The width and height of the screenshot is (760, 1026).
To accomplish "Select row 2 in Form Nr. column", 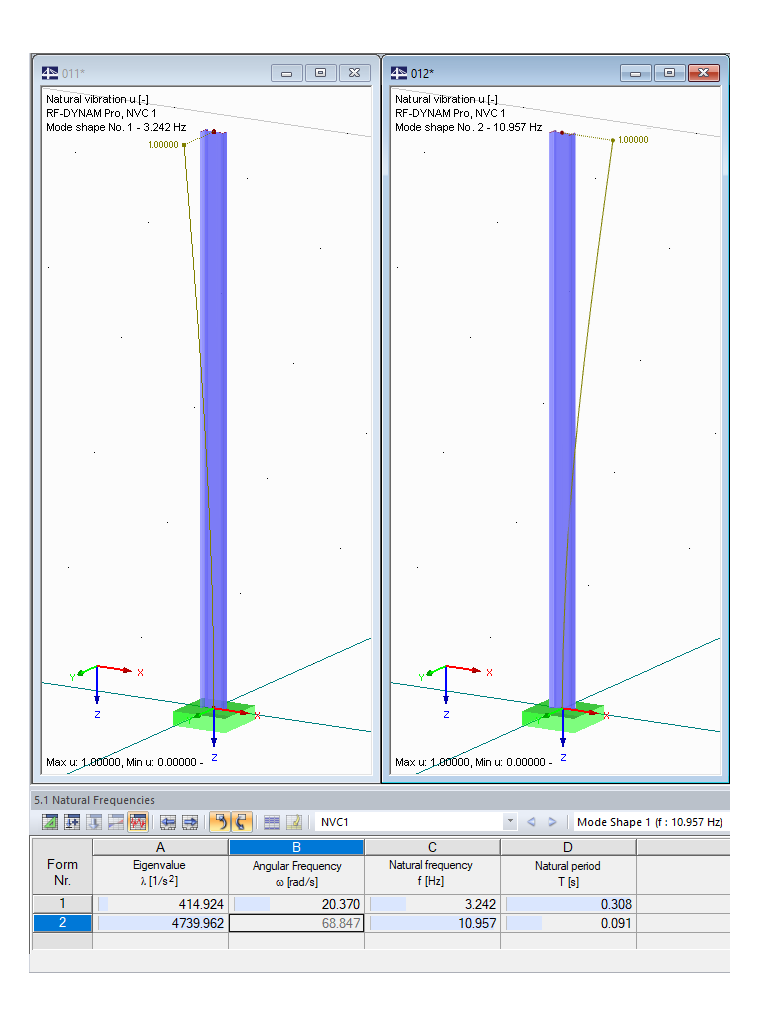I will point(62,923).
